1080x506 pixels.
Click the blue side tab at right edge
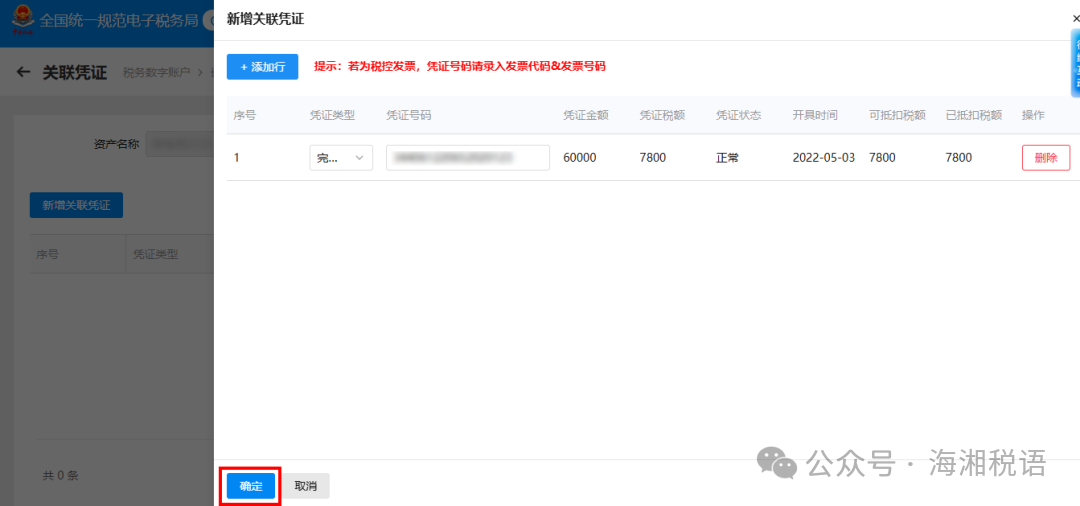(1075, 63)
